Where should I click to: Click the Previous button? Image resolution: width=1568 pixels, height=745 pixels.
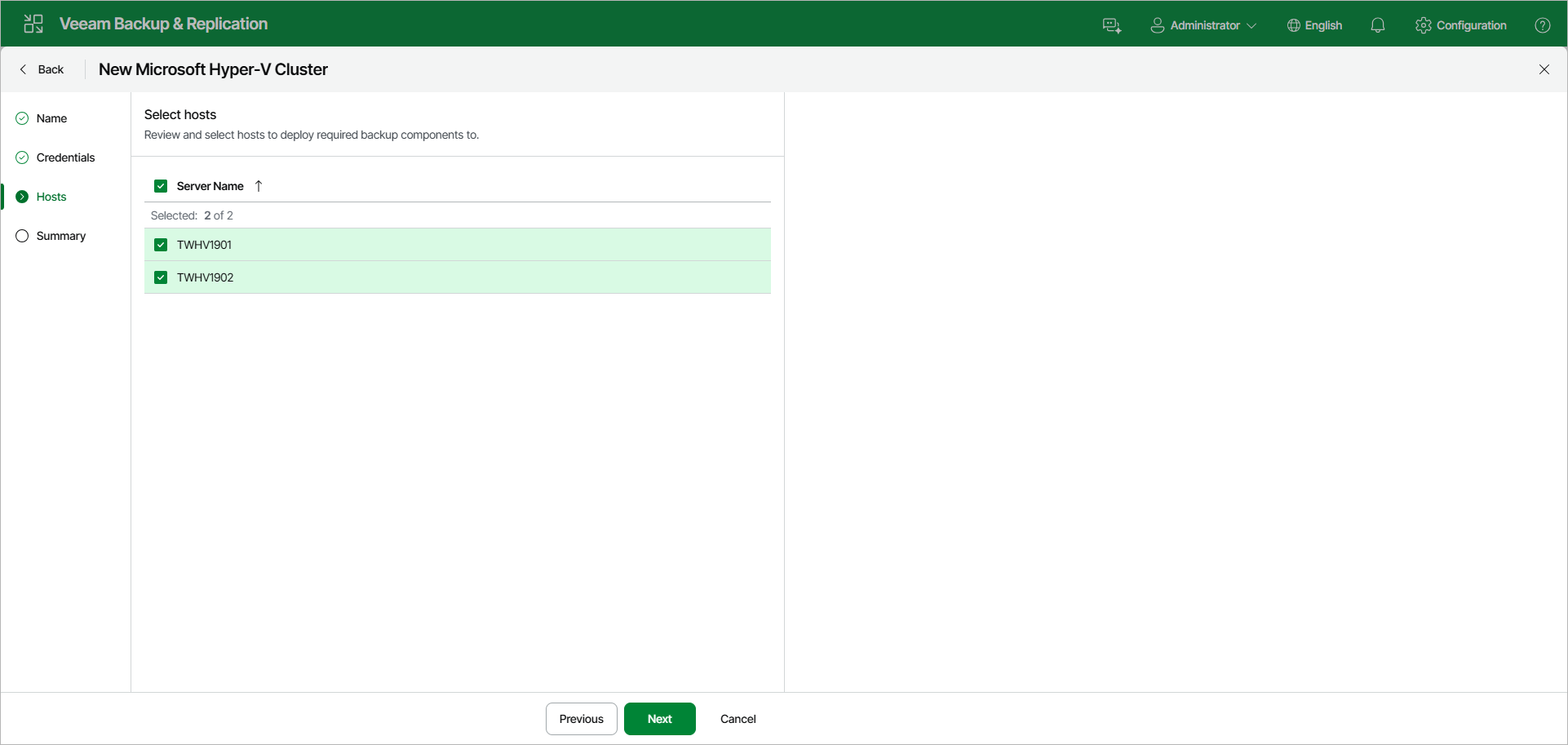click(x=582, y=719)
